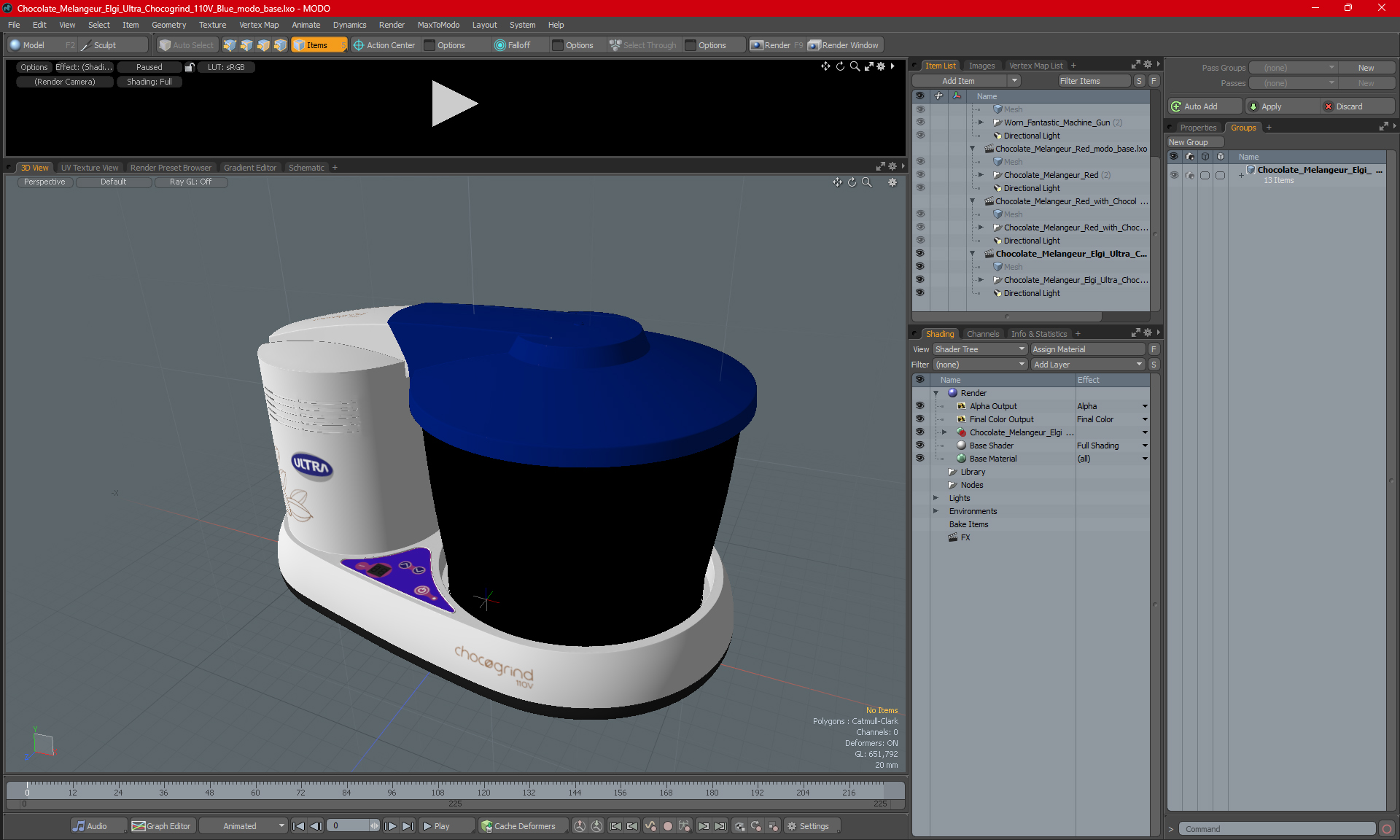This screenshot has width=1400, height=840.
Task: Toggle visibility of Chocolate_Melangeur_Red item
Action: coord(920,175)
